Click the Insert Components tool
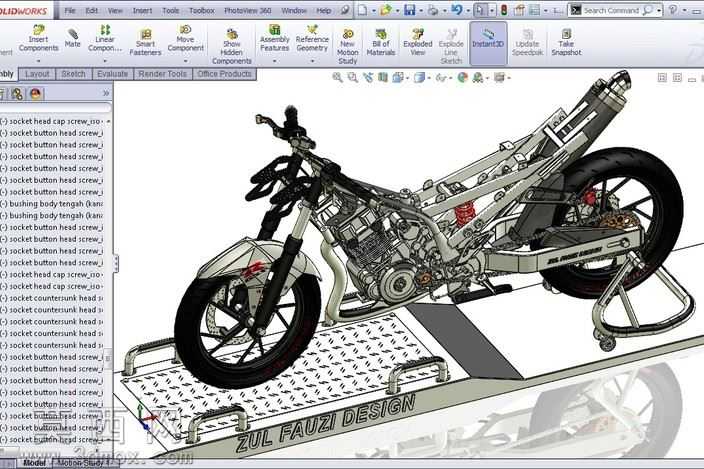Viewport: 704px width, 469px height. point(38,39)
